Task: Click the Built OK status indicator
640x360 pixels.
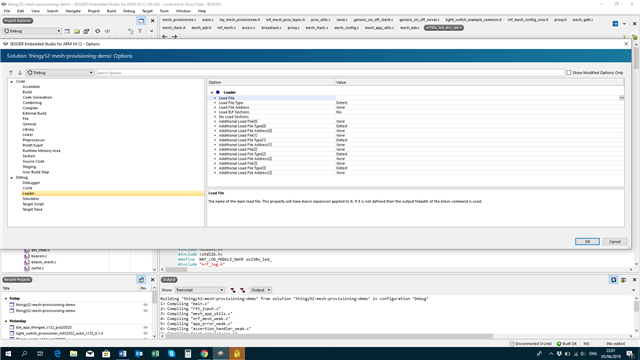Action: (567, 344)
